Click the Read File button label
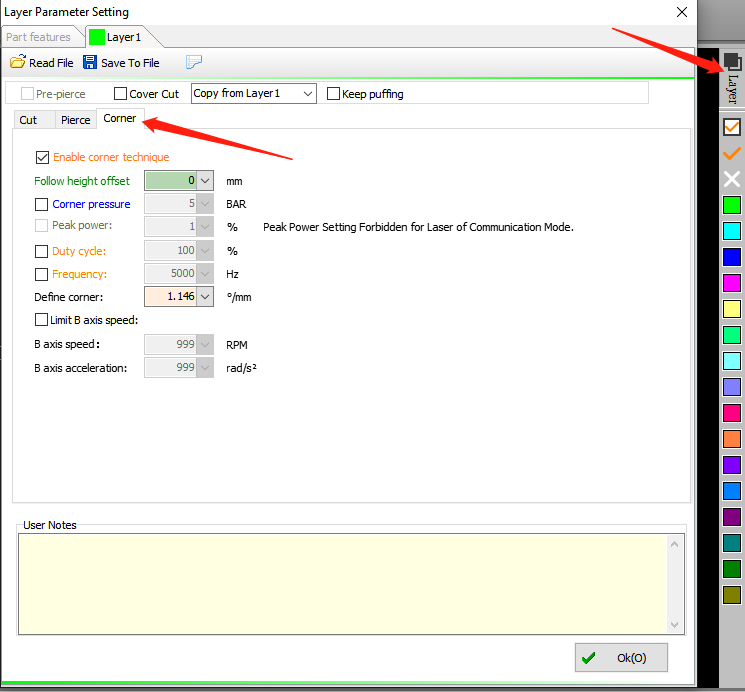This screenshot has height=692, width=745. coord(51,63)
